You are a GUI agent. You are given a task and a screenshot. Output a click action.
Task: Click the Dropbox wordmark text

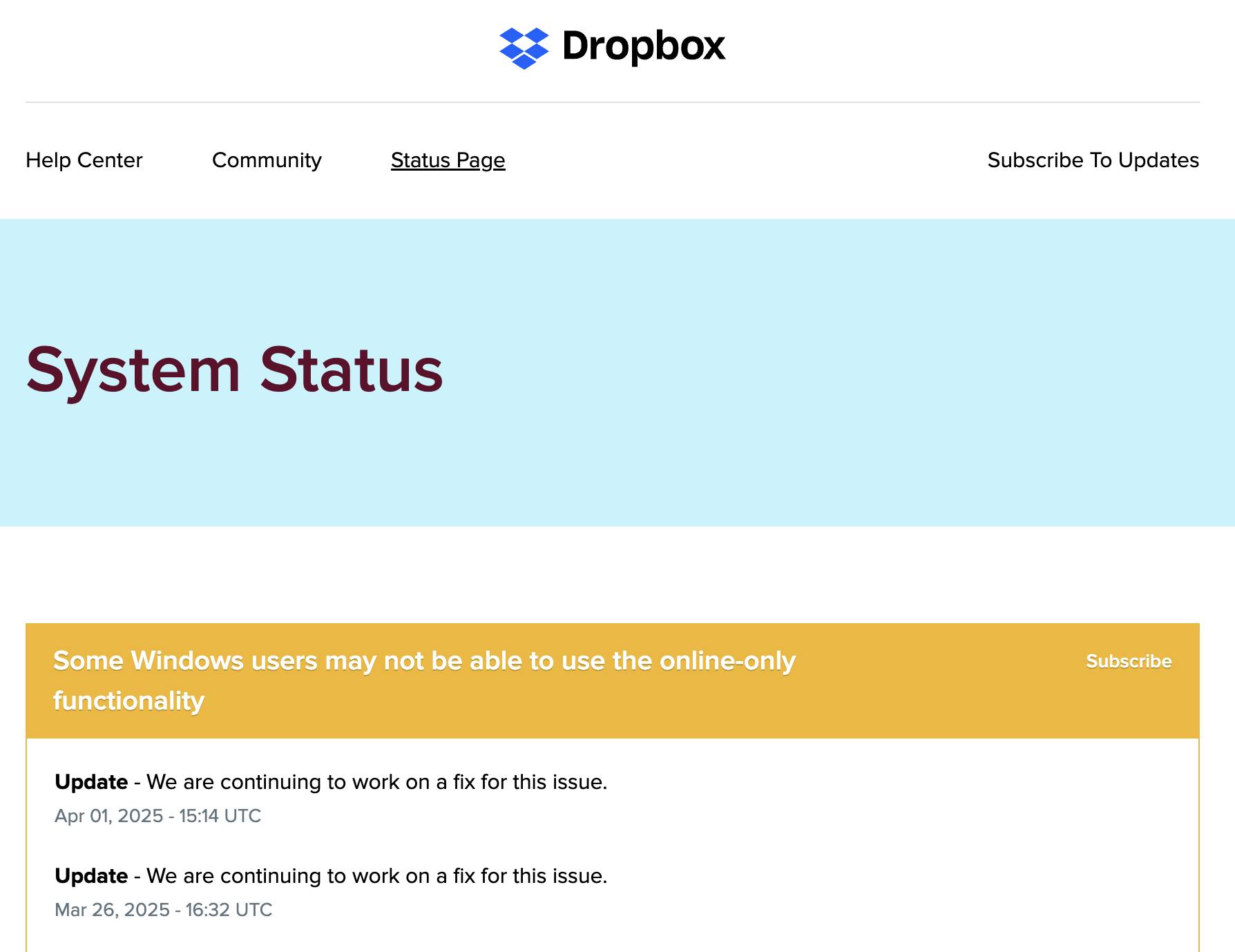pos(644,46)
